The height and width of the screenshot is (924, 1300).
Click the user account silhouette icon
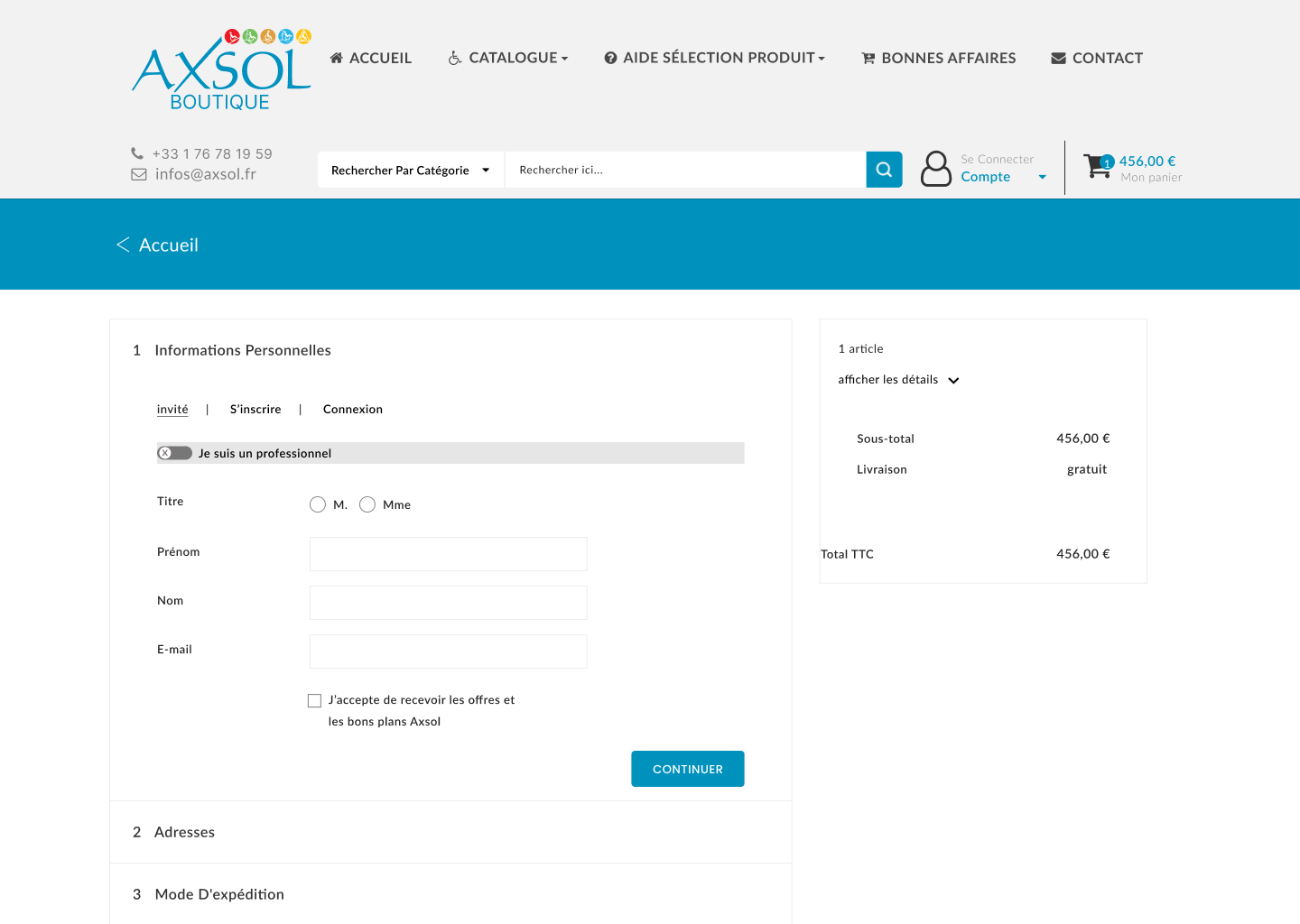935,169
